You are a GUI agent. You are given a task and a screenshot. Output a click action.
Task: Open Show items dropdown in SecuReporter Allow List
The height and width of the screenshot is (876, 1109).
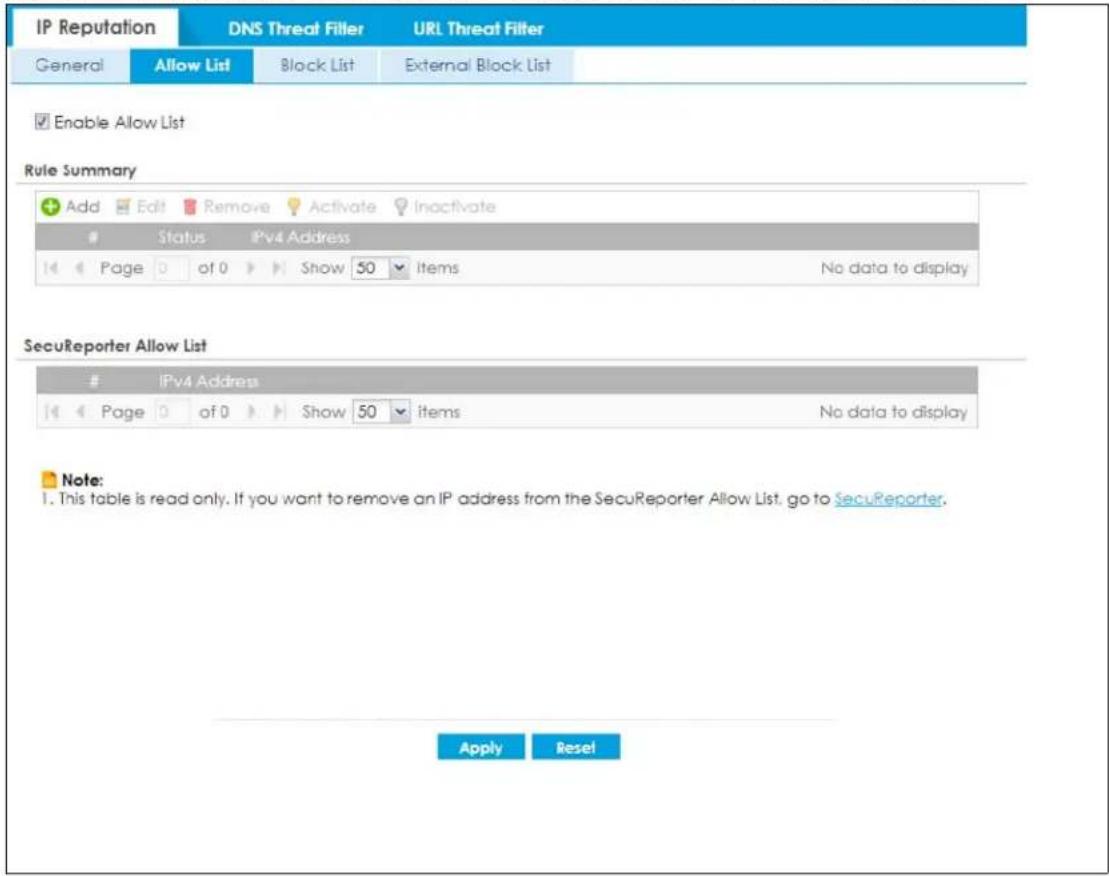pyautogui.click(x=400, y=411)
